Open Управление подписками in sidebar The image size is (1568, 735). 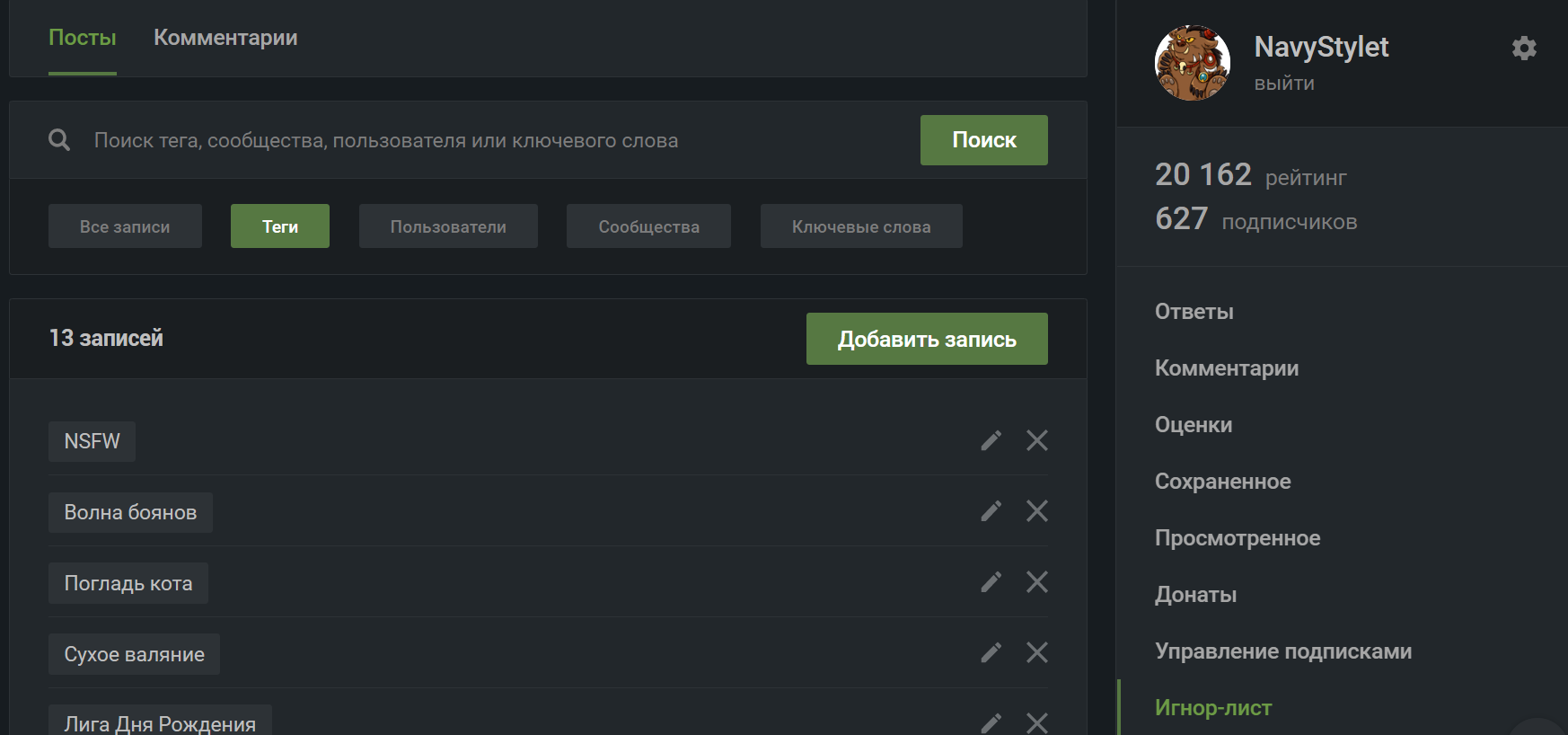click(x=1283, y=651)
